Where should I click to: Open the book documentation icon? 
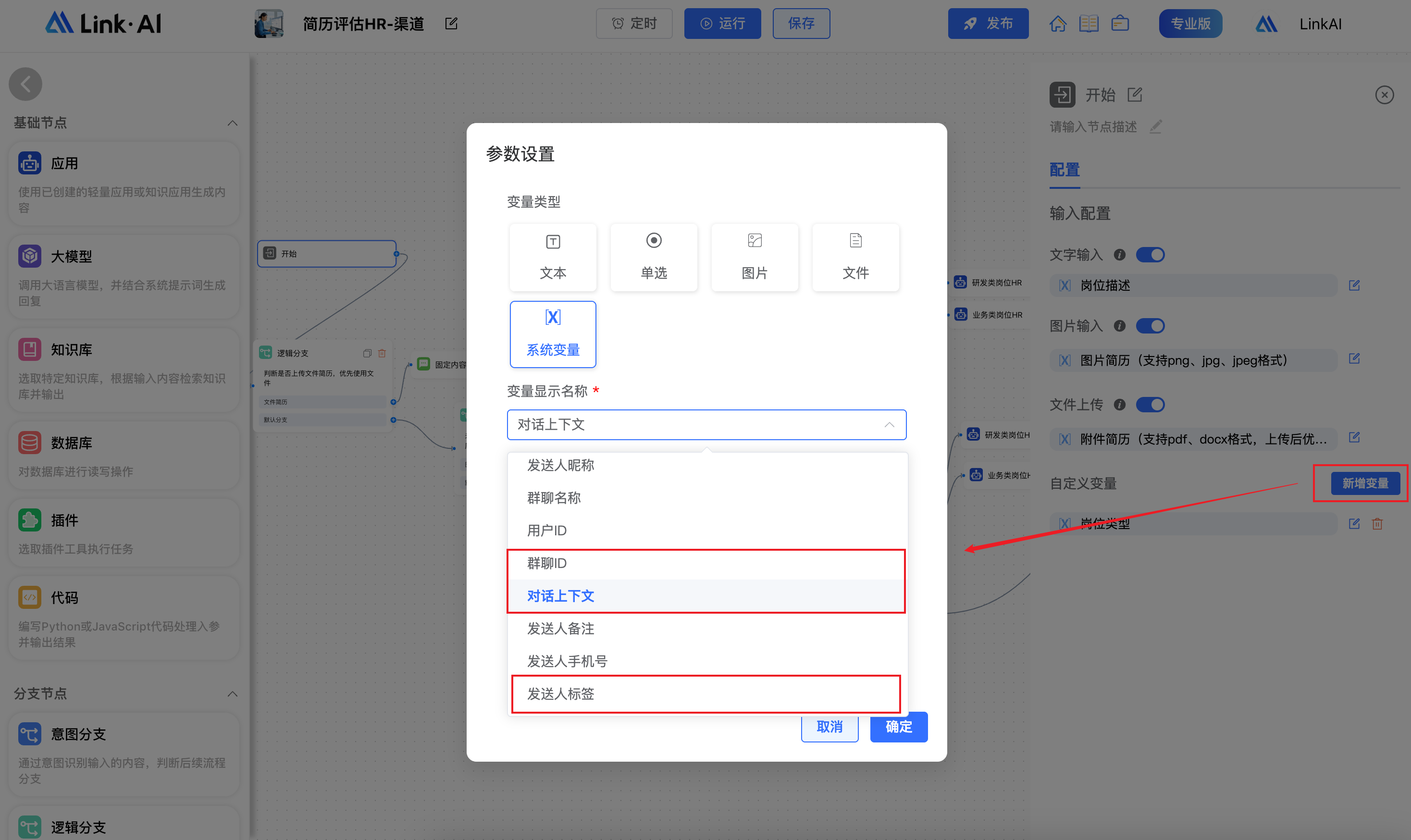tap(1089, 24)
